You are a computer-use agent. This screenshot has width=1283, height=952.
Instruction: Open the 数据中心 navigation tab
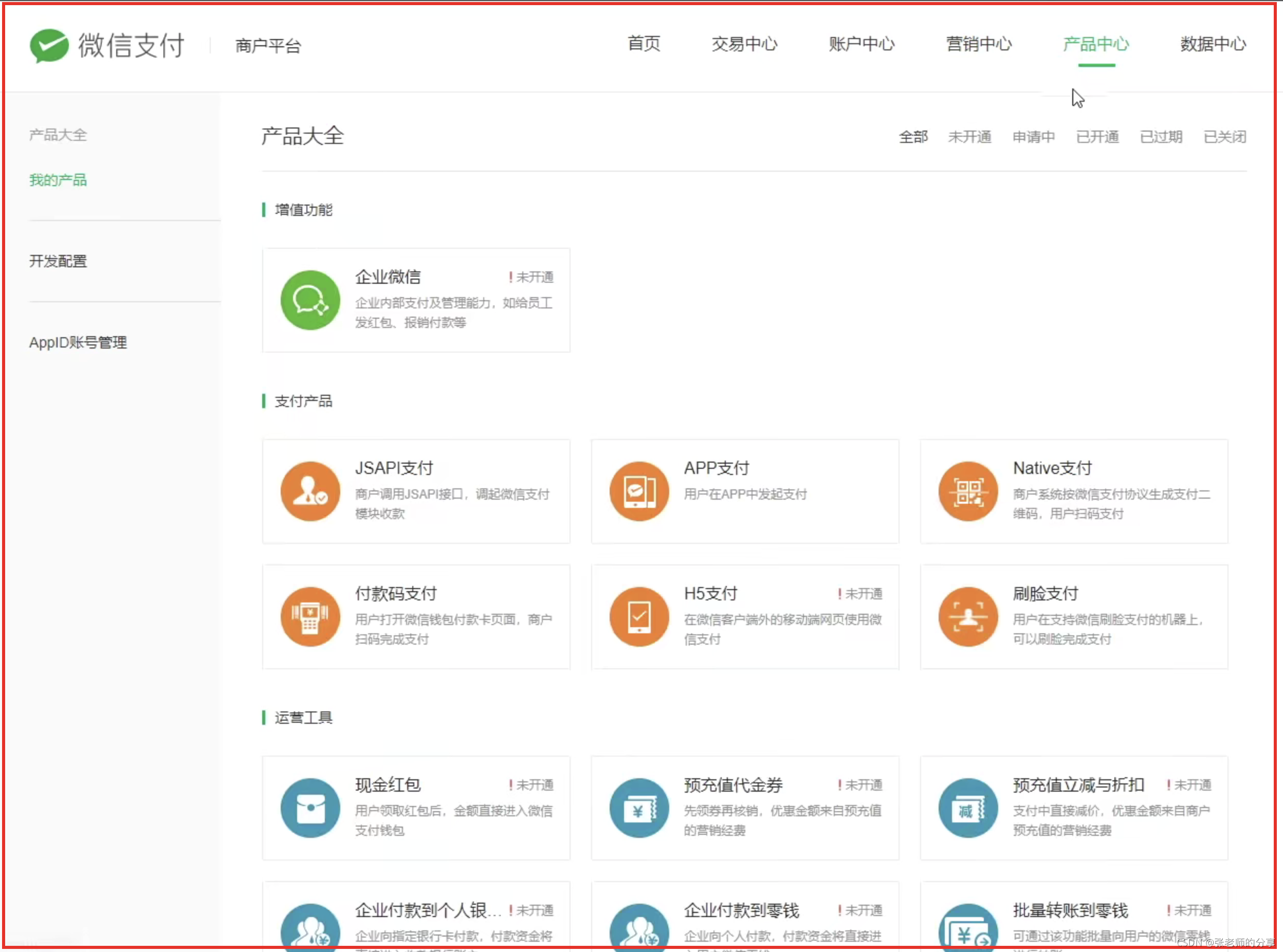click(x=1213, y=44)
